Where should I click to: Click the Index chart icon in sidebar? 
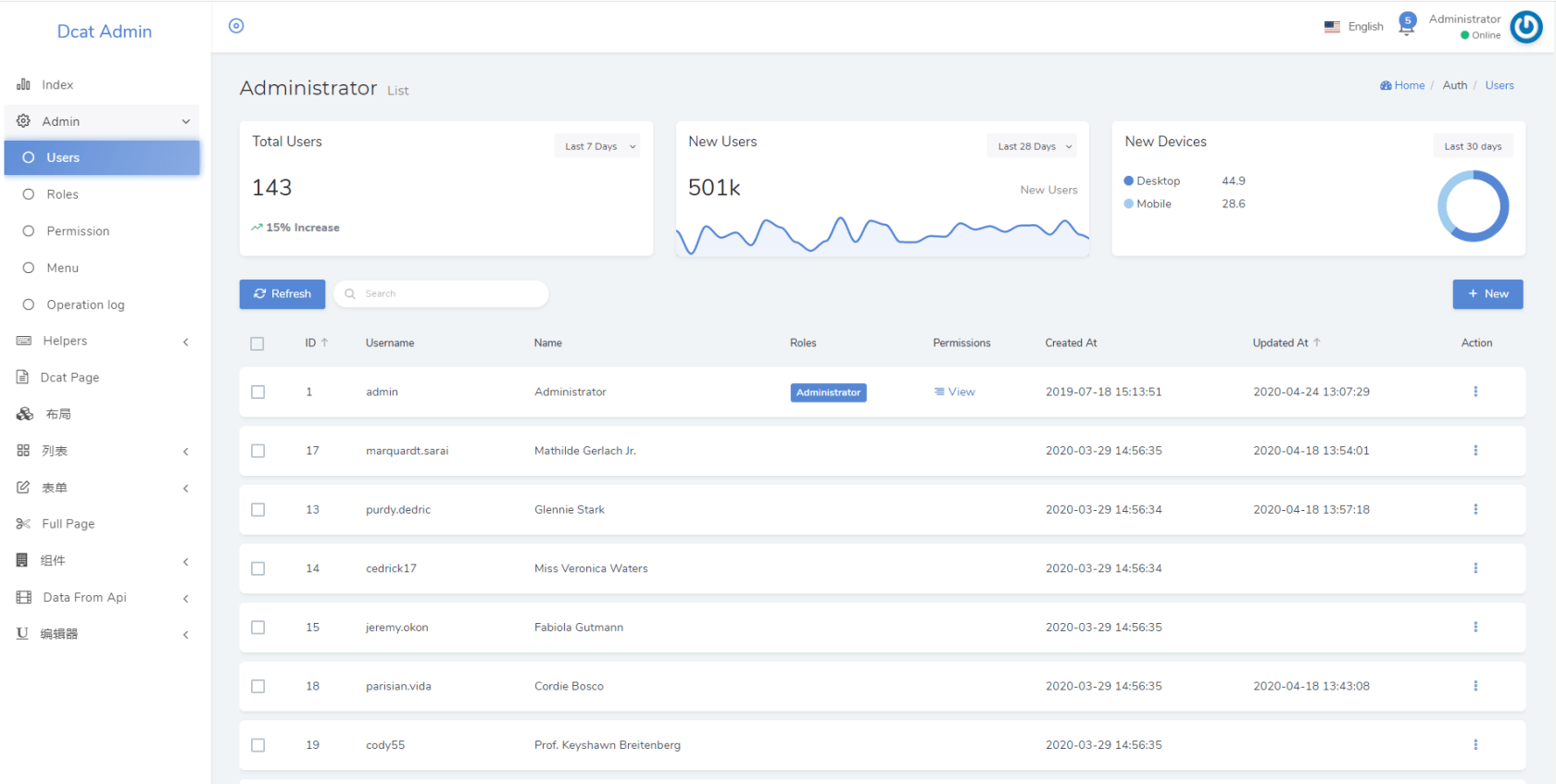pyautogui.click(x=24, y=84)
